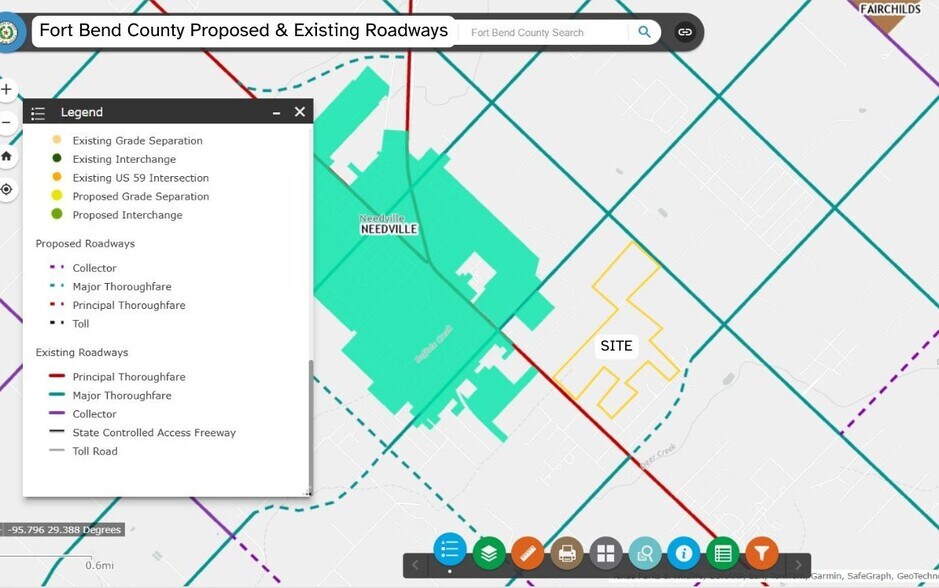Viewport: 939px width, 588px height.
Task: Close the Legend panel
Action: click(300, 112)
